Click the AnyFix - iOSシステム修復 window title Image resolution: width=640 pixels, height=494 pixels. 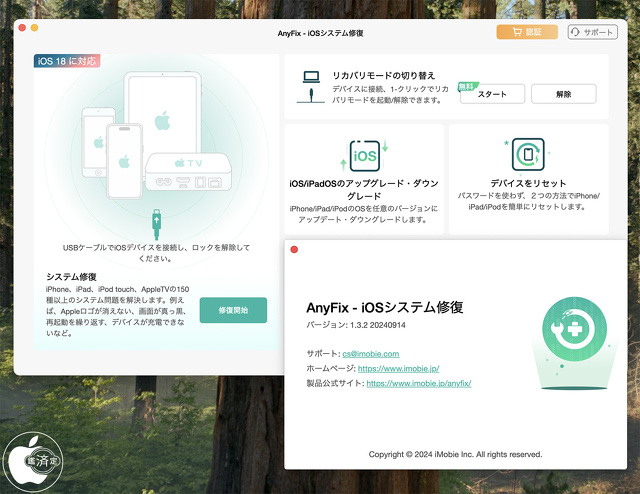pyautogui.click(x=320, y=33)
